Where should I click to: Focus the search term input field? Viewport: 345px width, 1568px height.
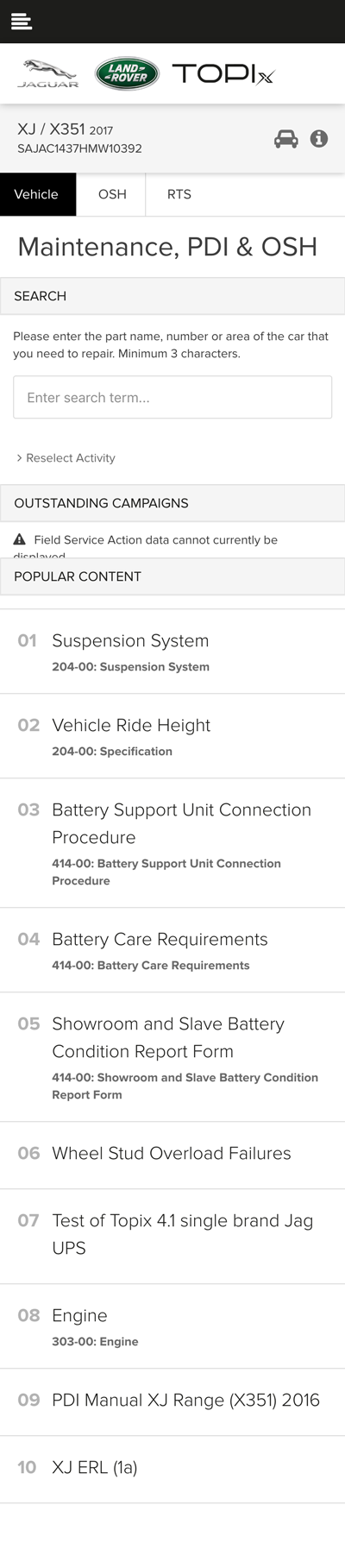172,398
